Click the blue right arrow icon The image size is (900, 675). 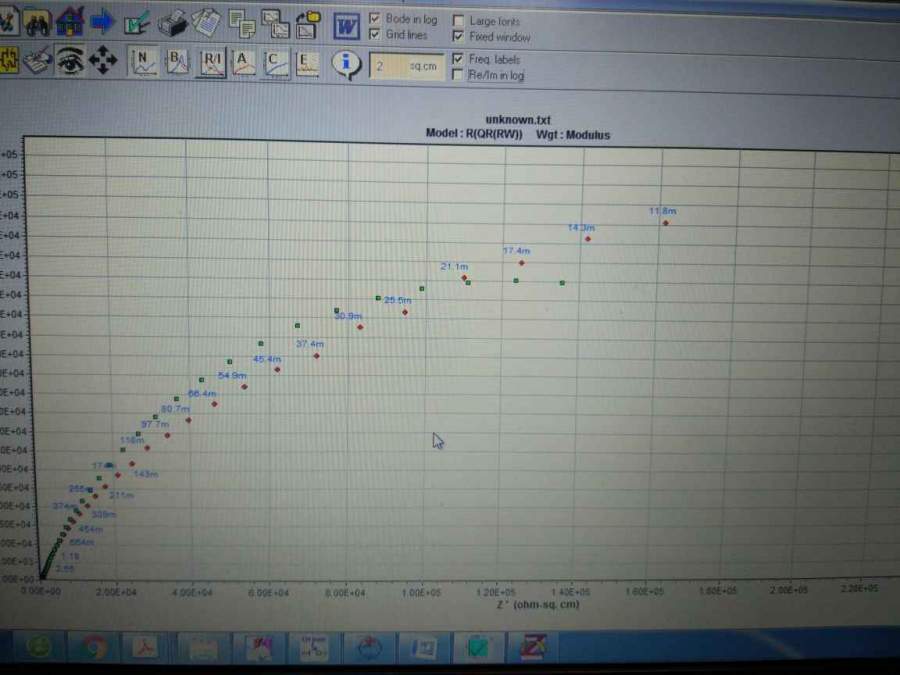tap(102, 22)
